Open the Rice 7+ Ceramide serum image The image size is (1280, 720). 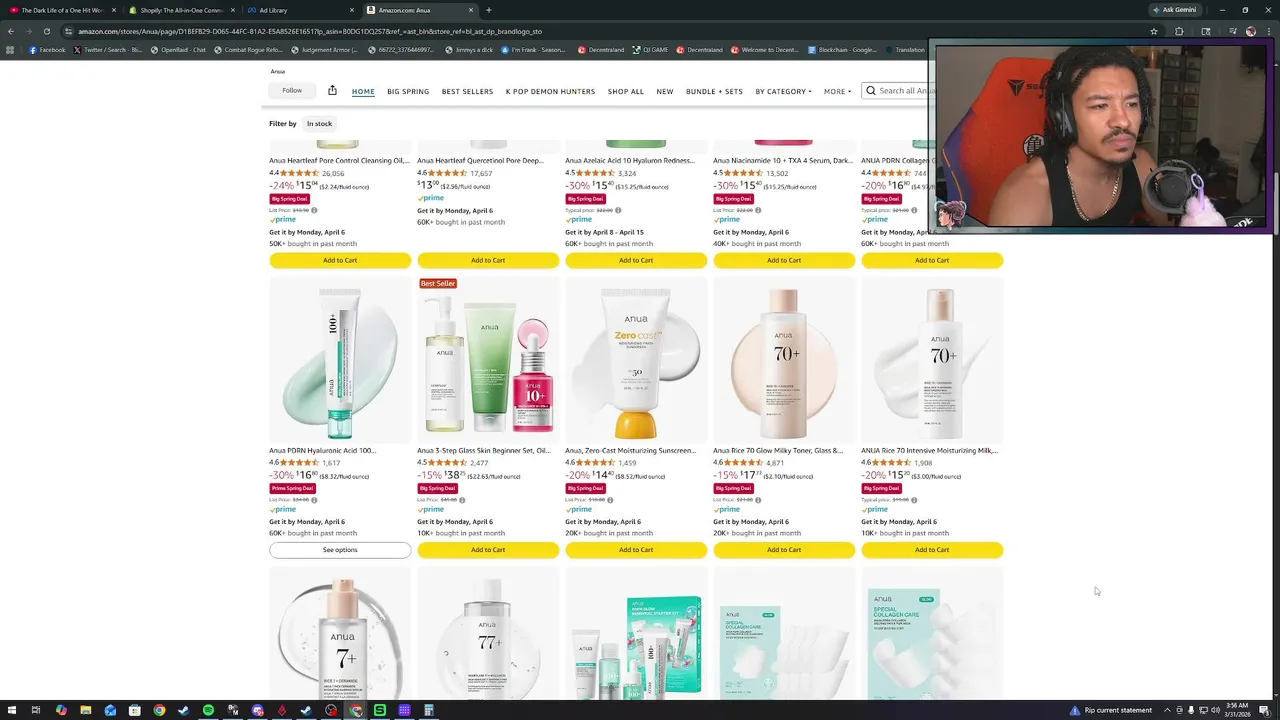coord(340,635)
